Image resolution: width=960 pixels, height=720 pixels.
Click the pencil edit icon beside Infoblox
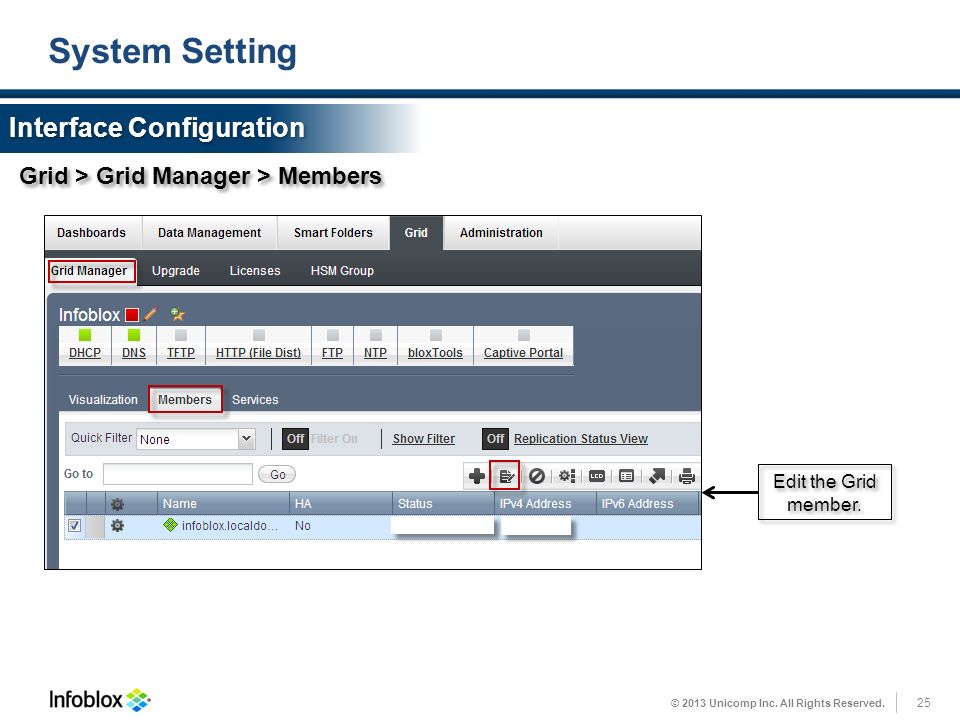coord(150,315)
